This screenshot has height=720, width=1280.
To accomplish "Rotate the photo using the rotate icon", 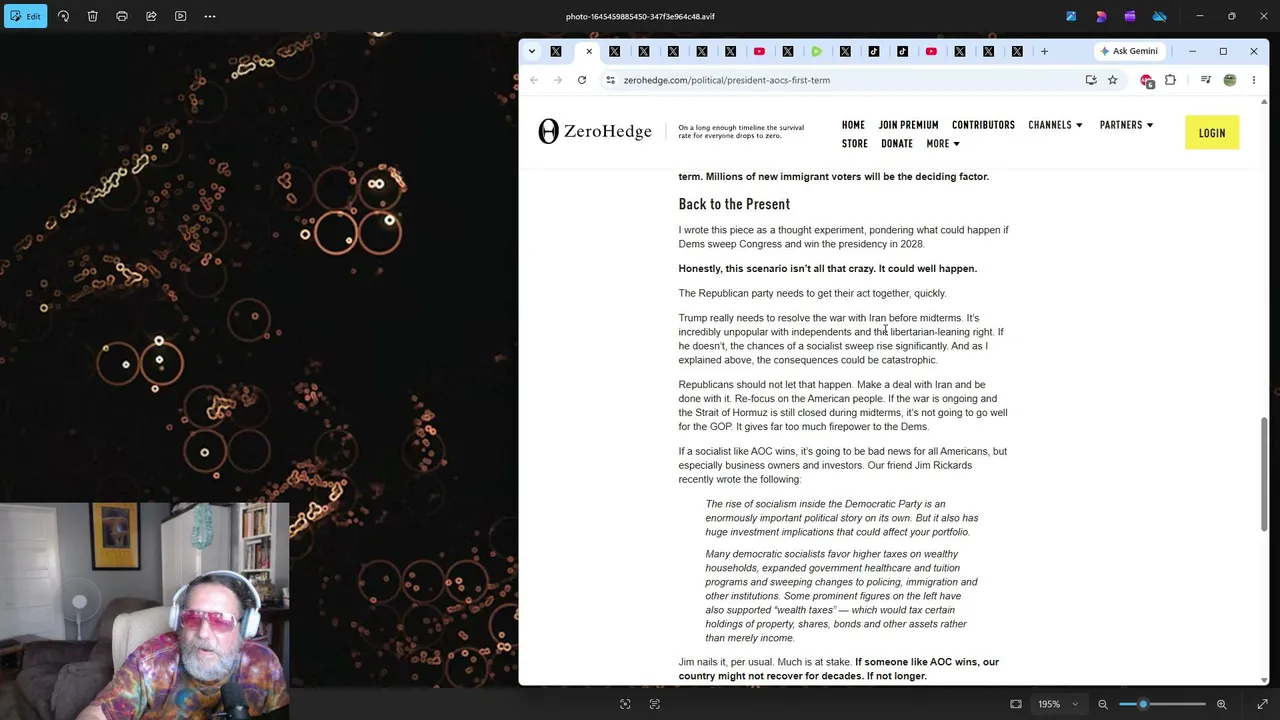I will (63, 16).
